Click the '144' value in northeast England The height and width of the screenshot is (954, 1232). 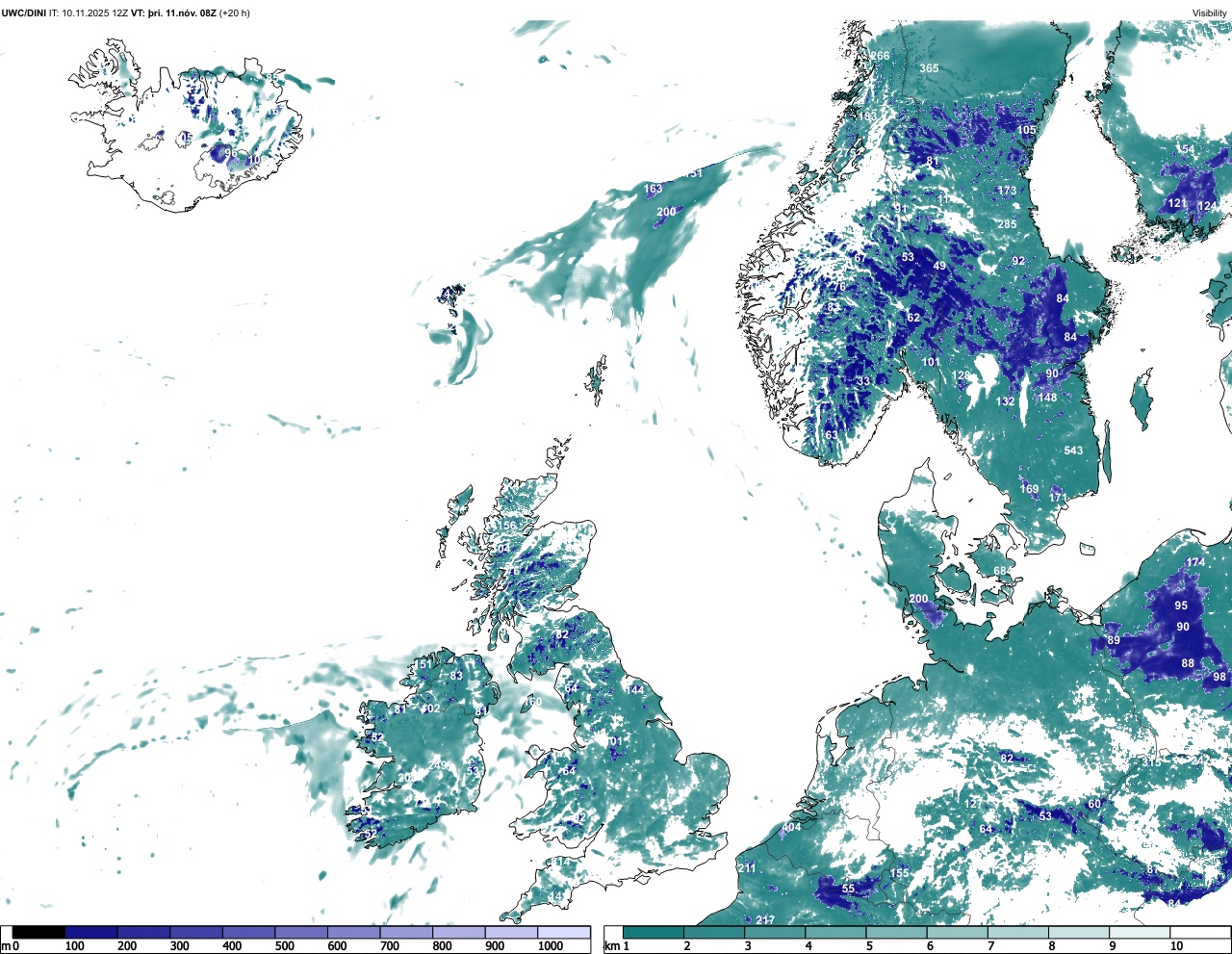(x=635, y=689)
